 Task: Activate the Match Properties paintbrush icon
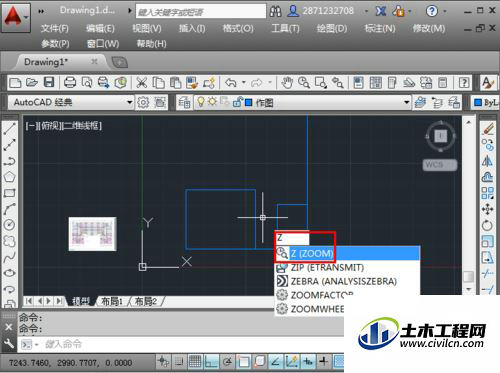coord(192,82)
